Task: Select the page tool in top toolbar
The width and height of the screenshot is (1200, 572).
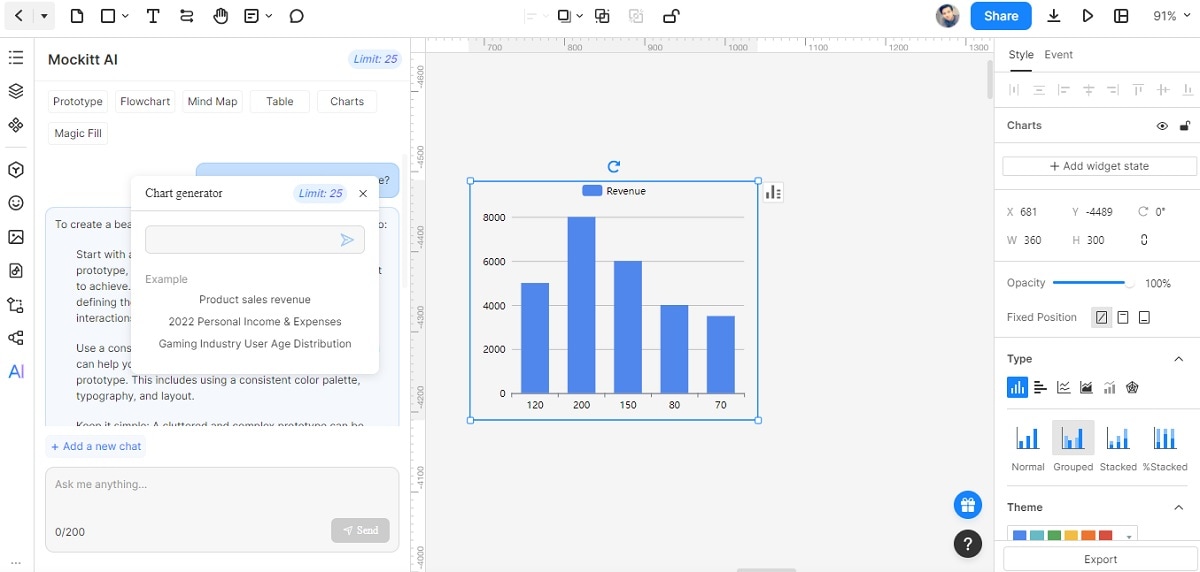Action: point(77,16)
